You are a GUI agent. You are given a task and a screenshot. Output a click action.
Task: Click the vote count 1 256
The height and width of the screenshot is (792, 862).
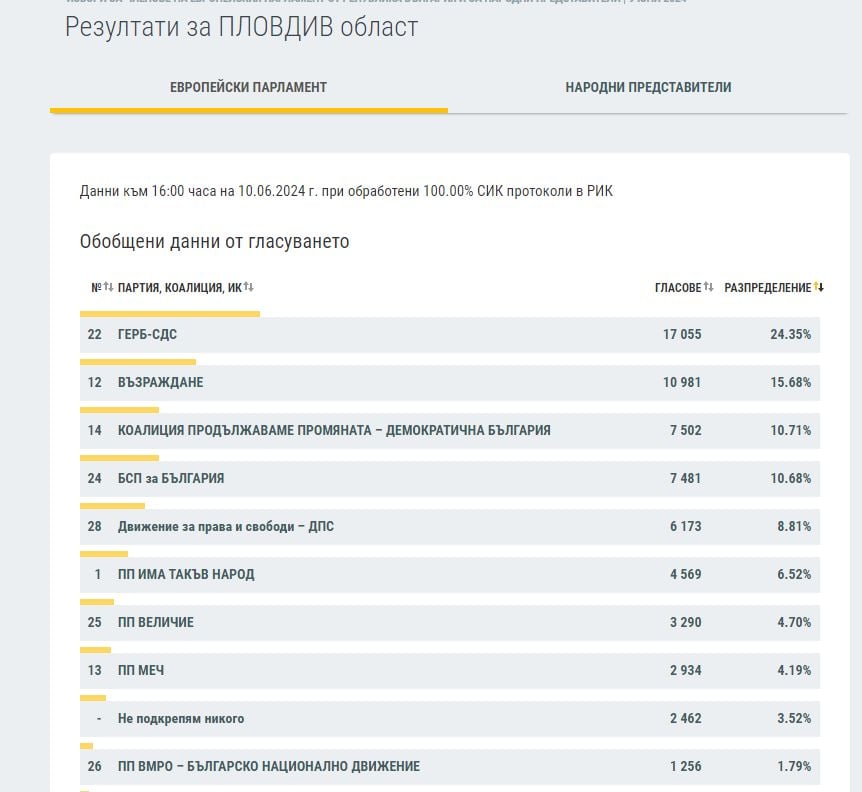[x=686, y=766]
